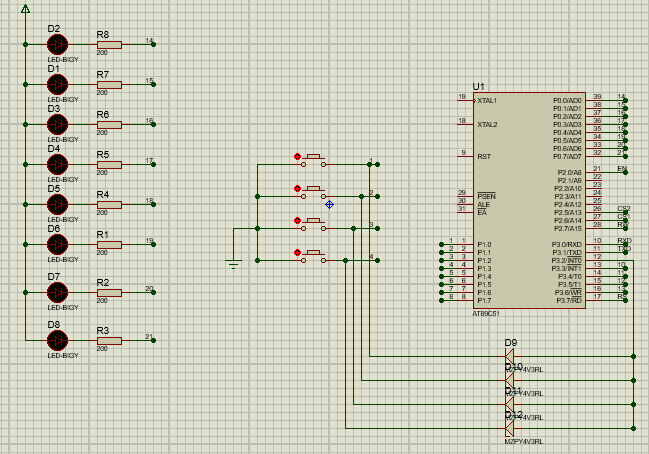Click net terminal 21 after resistor R3
This screenshot has width=649, height=454.
[x=154, y=341]
